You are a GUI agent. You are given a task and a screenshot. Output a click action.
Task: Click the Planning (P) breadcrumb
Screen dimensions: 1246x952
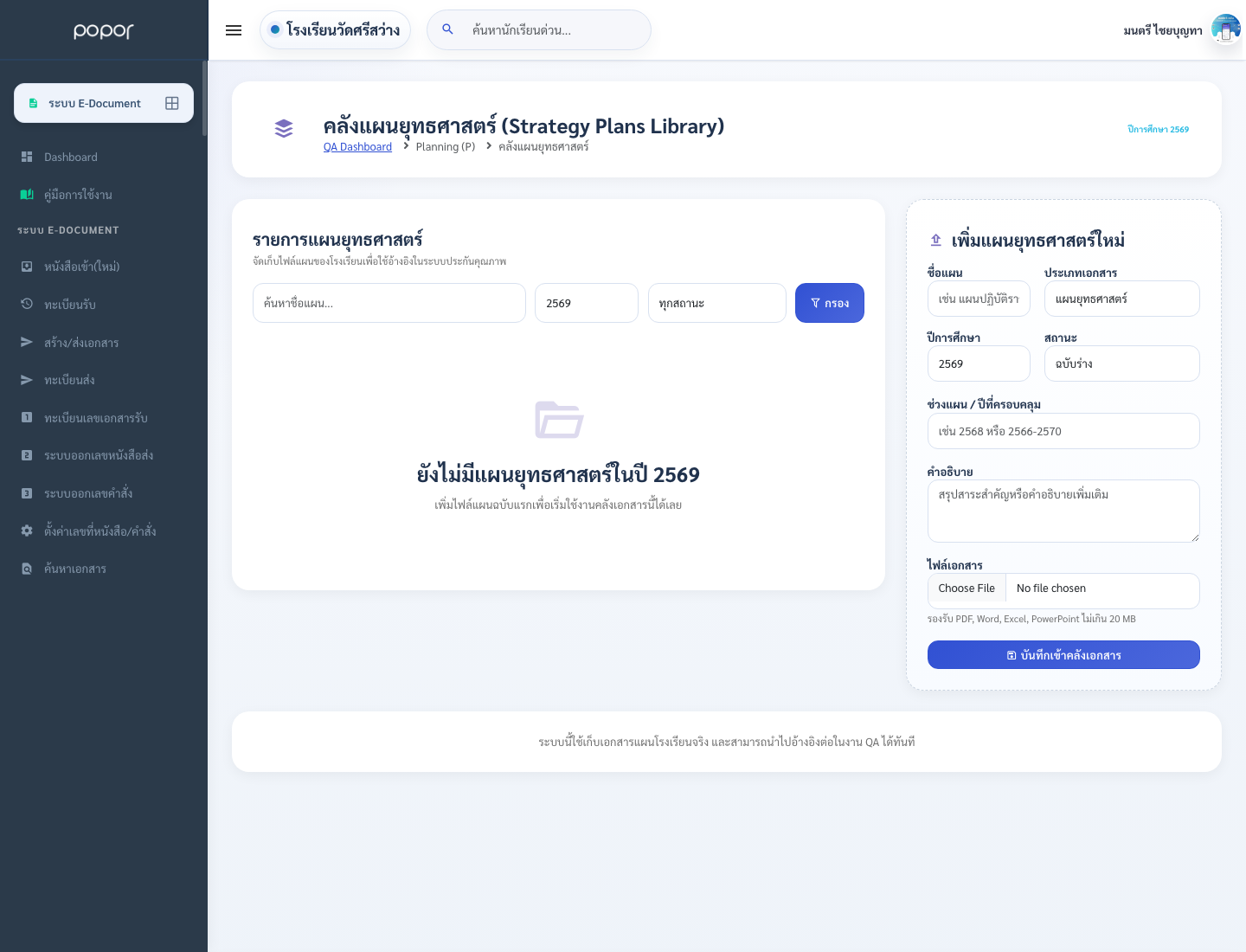[x=446, y=147]
